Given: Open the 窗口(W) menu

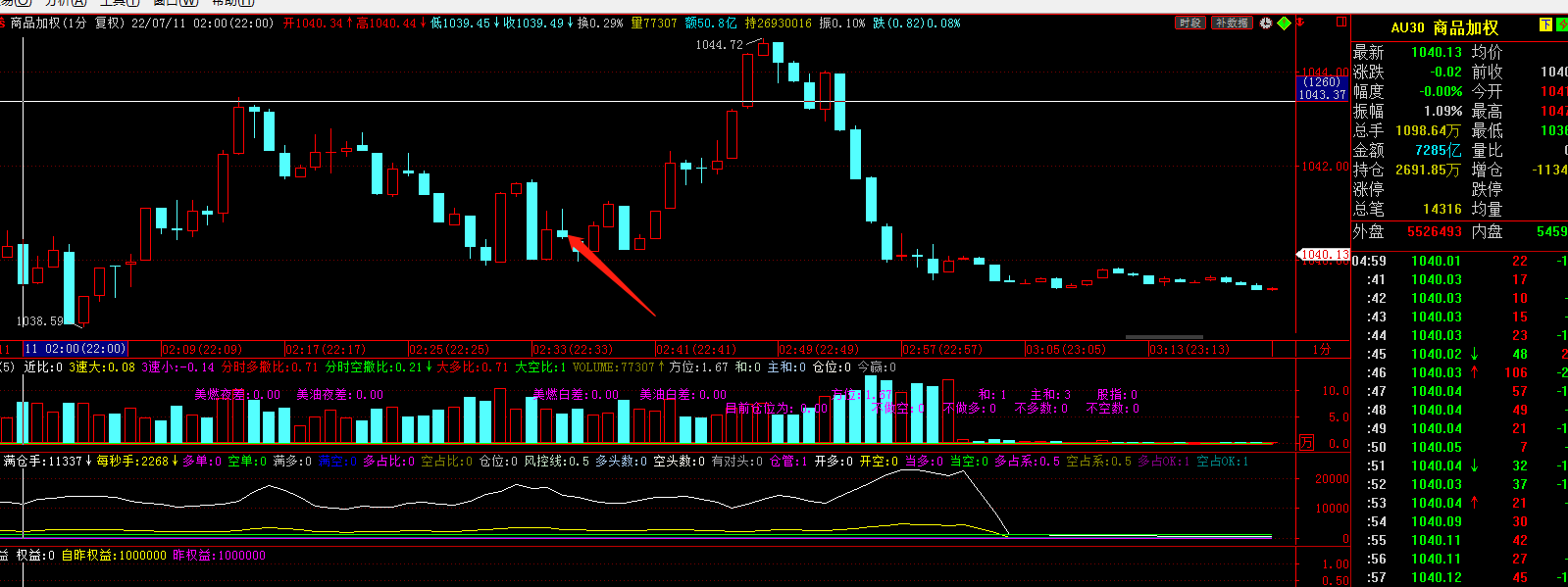Looking at the screenshot, I should point(177,3).
